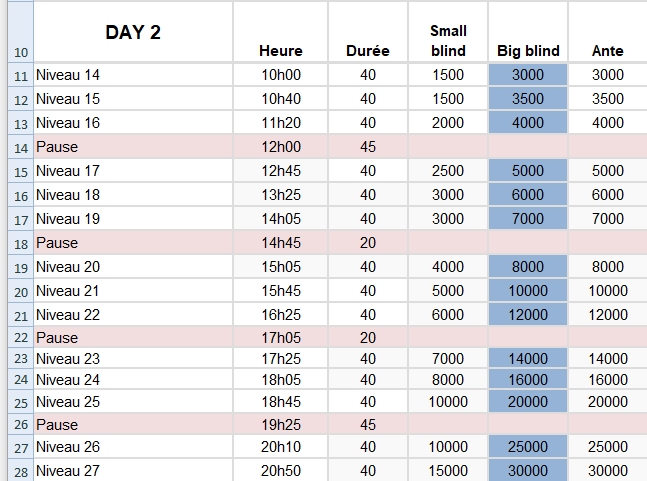Select the Niveau 25 cell

click(x=133, y=401)
